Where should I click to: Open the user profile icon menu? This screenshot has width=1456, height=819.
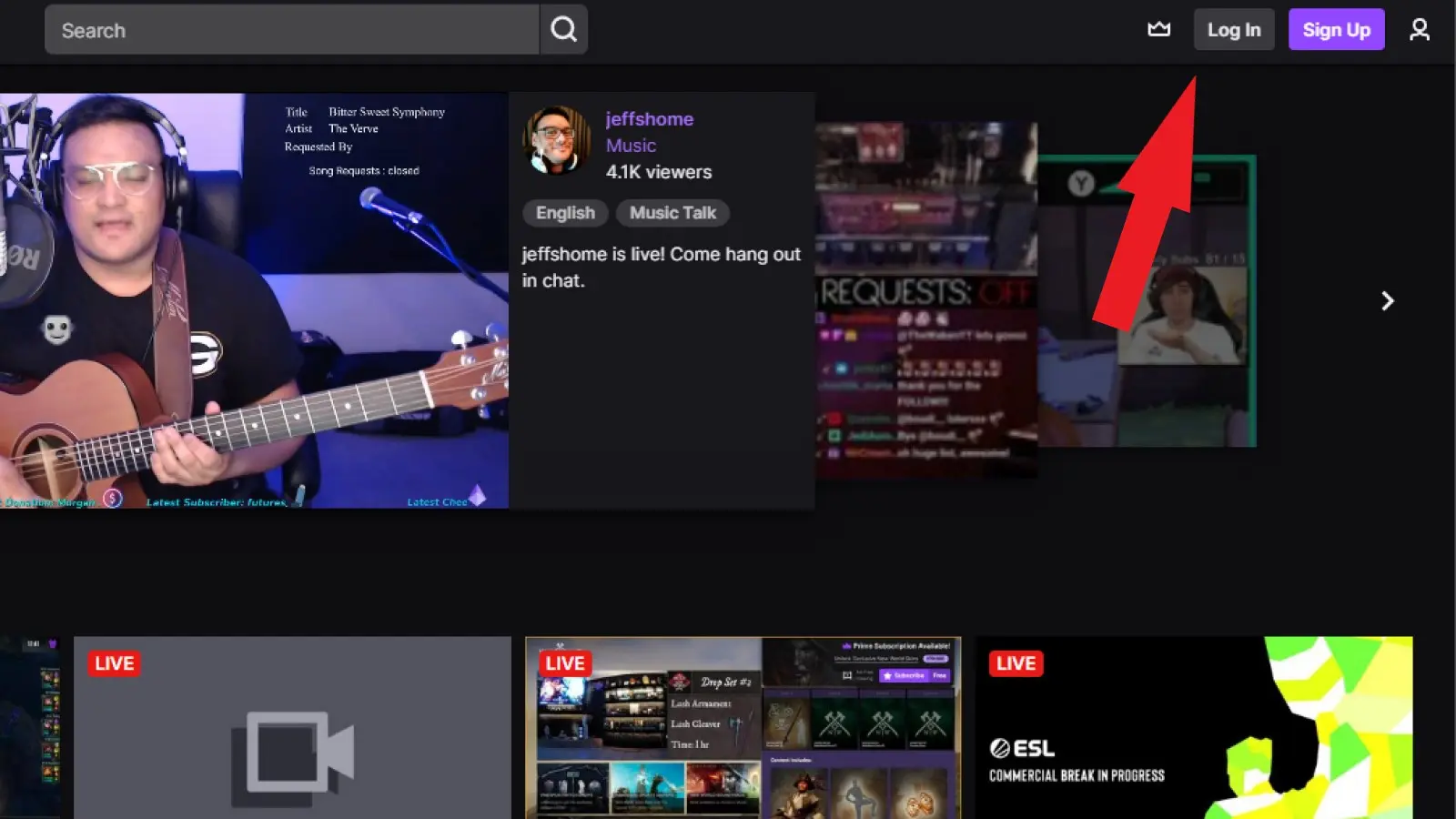click(x=1419, y=30)
